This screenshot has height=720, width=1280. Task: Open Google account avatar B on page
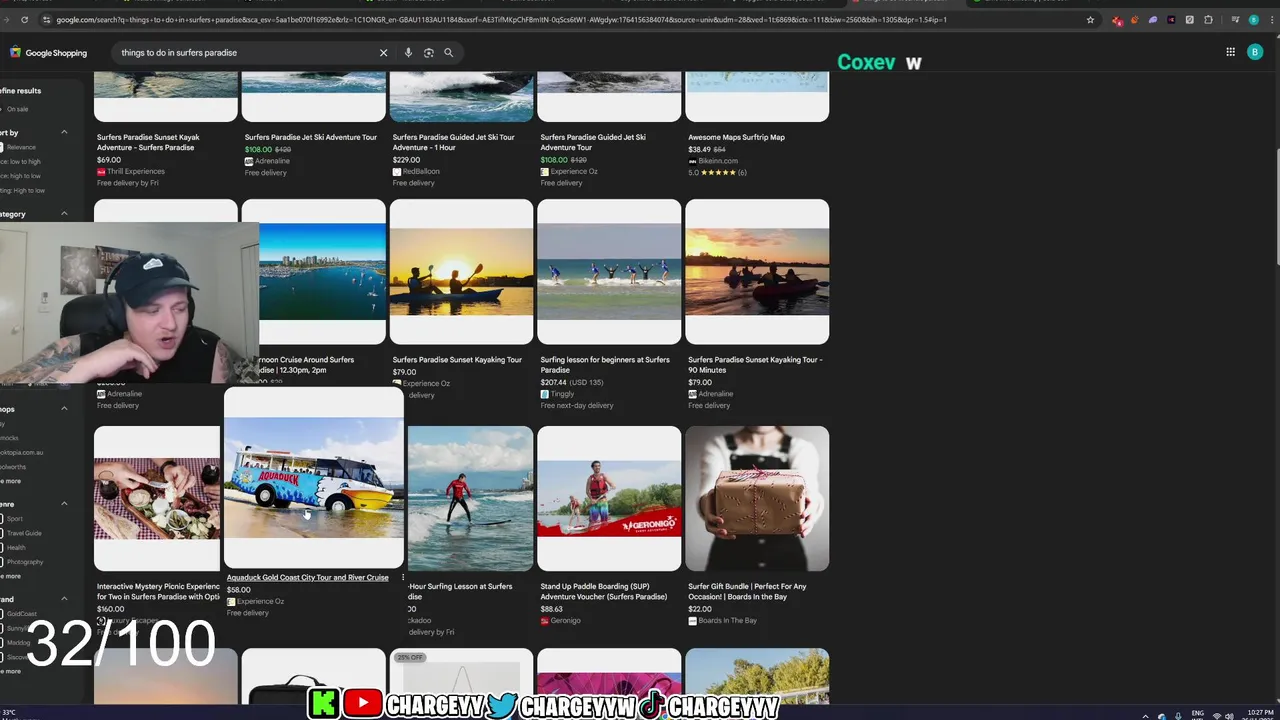click(1255, 52)
